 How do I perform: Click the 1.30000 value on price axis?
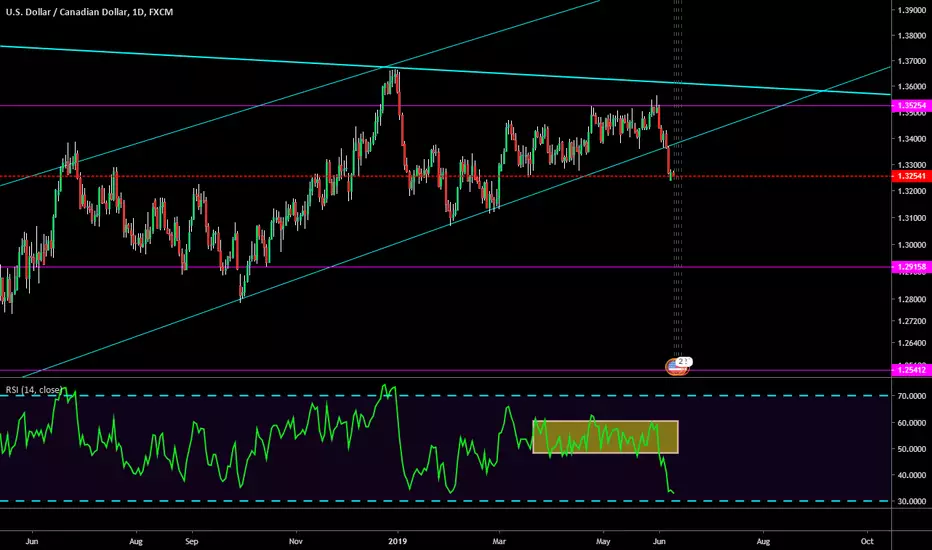(x=912, y=245)
